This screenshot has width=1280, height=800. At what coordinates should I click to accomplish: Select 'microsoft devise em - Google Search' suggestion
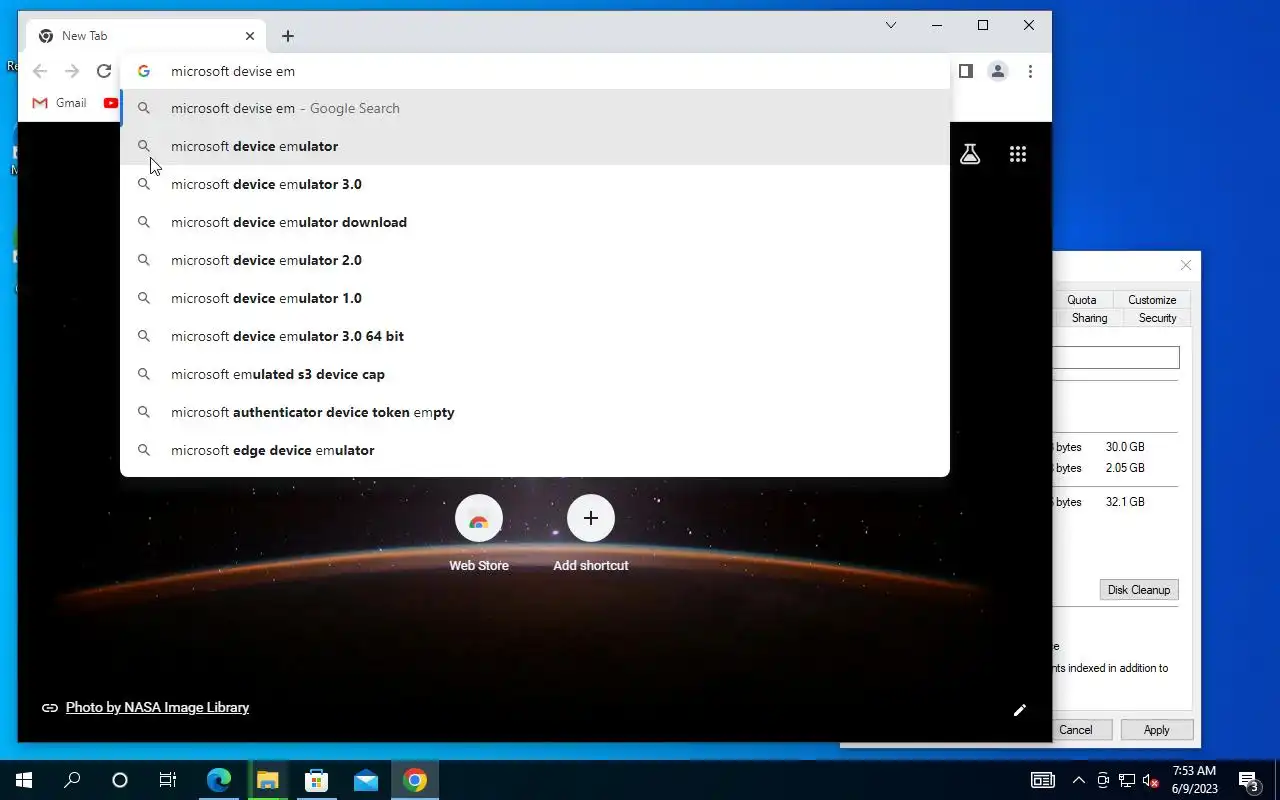(x=535, y=108)
